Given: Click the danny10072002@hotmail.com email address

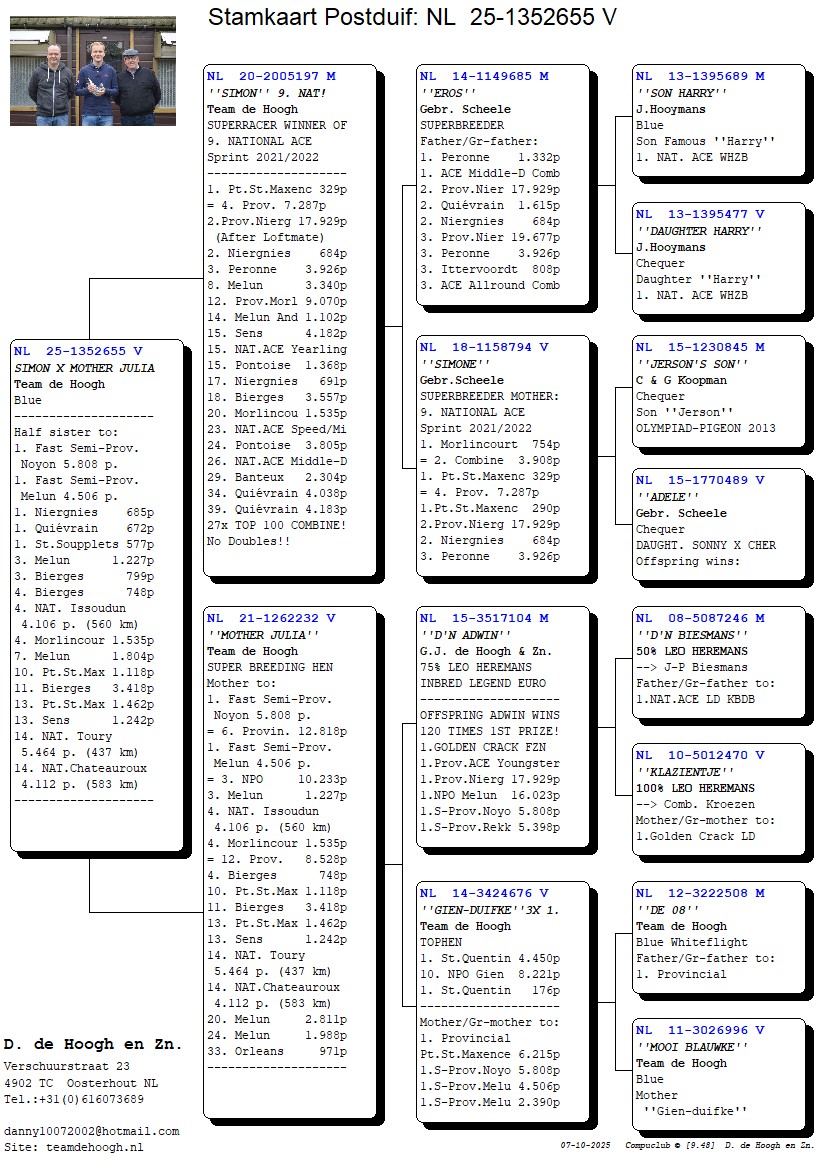Looking at the screenshot, I should click(x=91, y=1131).
